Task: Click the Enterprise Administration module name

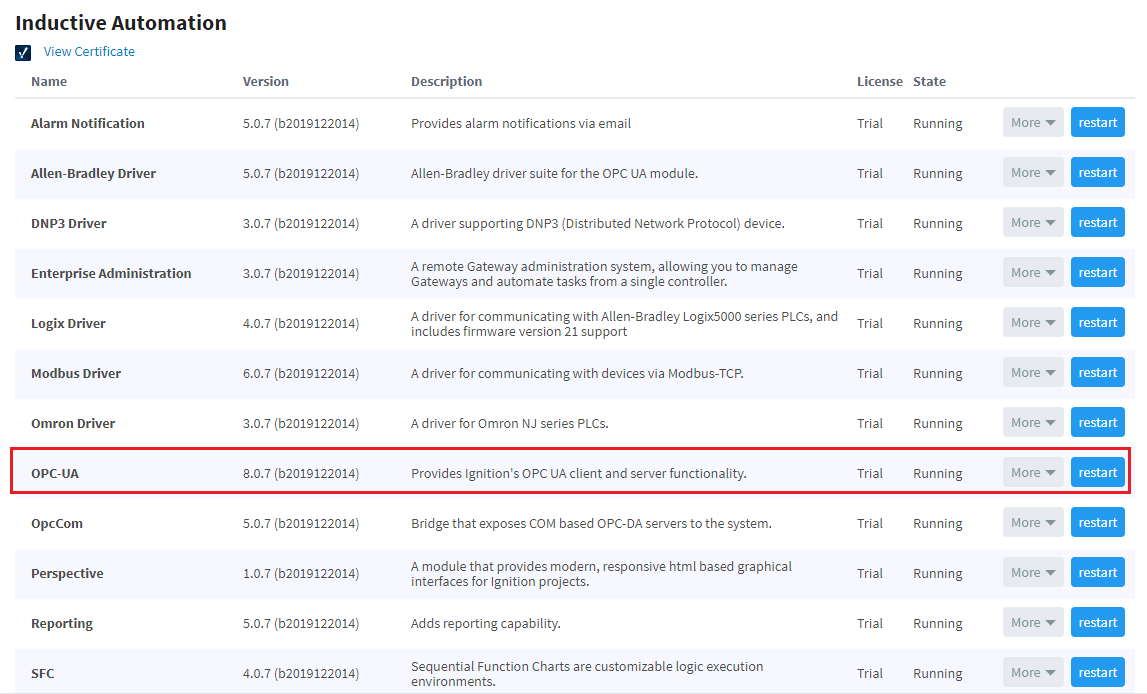Action: pos(111,274)
